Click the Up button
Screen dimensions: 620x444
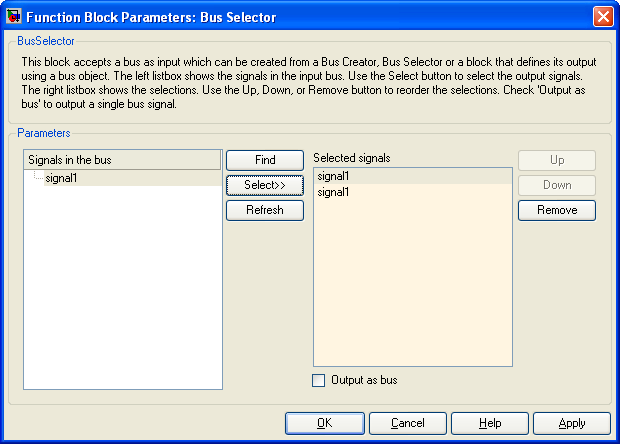pos(557,160)
